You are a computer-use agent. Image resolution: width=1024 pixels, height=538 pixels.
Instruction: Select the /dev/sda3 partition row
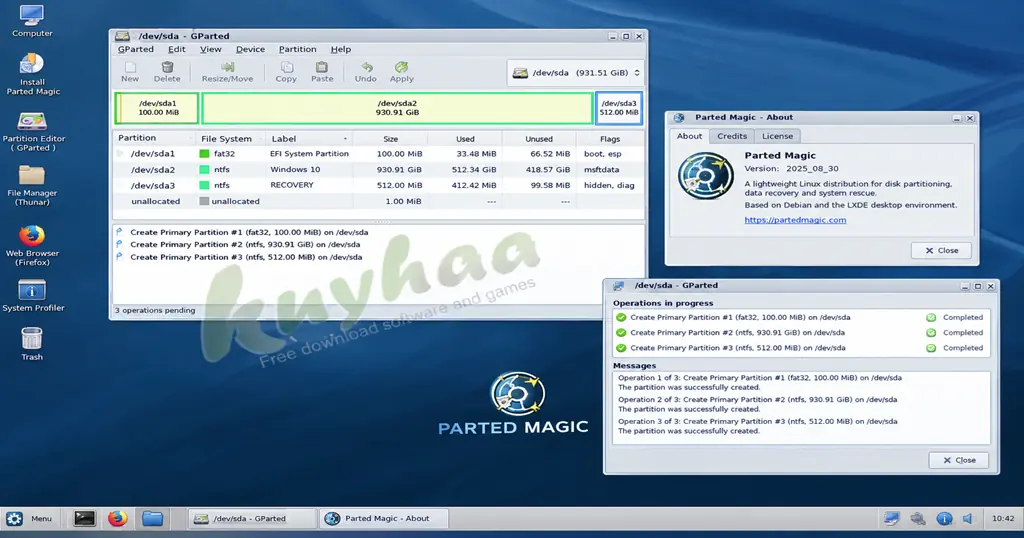pyautogui.click(x=379, y=185)
